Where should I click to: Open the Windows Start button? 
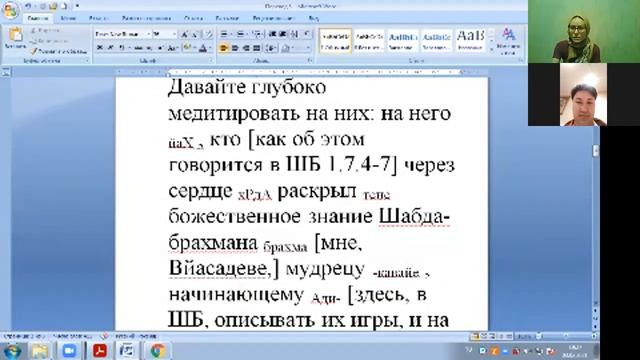point(12,351)
